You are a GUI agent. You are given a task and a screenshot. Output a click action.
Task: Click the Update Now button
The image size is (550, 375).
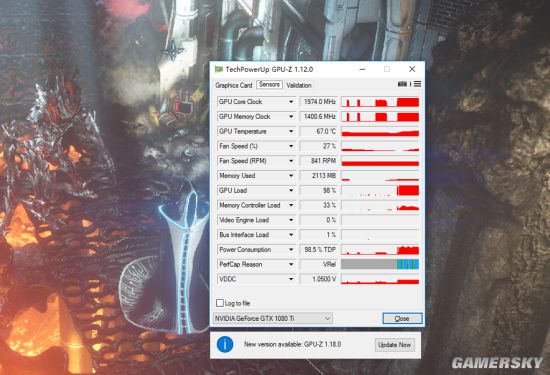point(395,345)
